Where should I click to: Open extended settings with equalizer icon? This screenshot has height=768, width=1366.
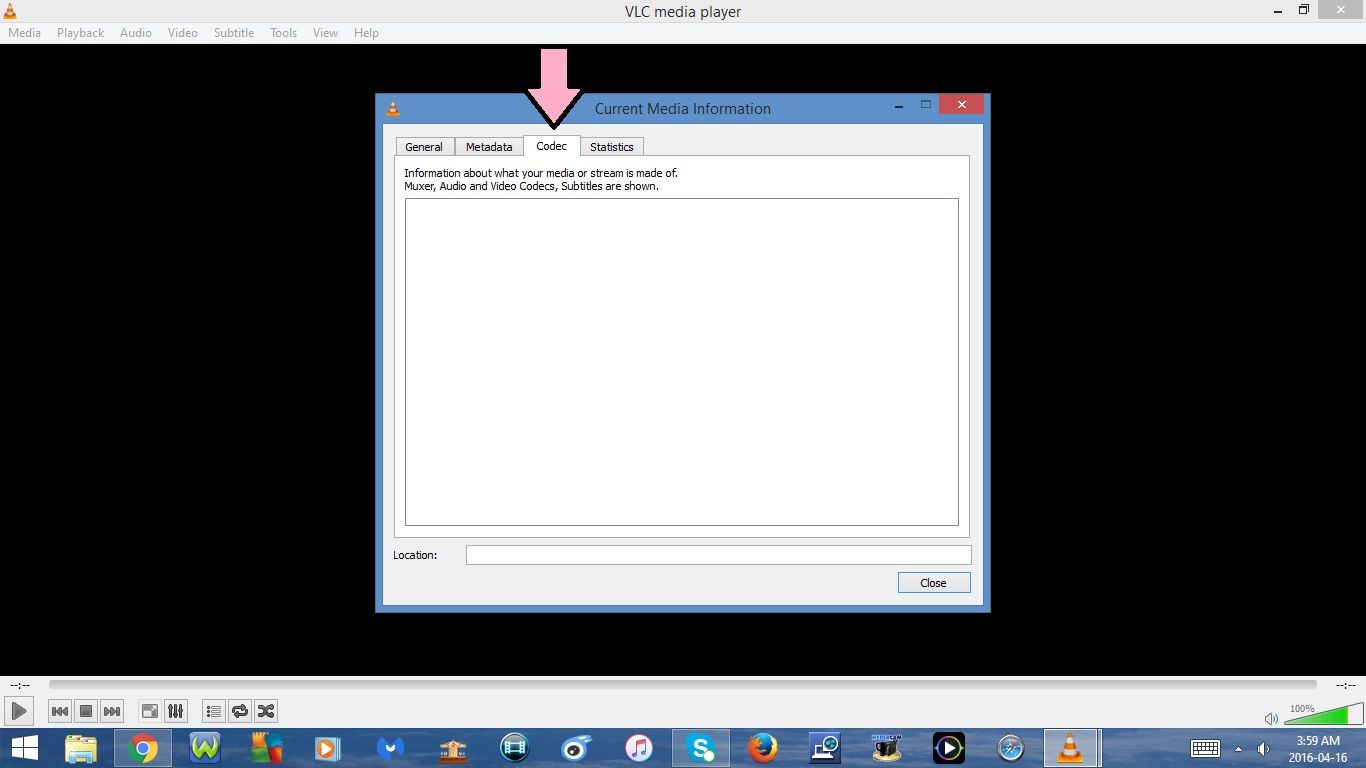click(x=175, y=710)
